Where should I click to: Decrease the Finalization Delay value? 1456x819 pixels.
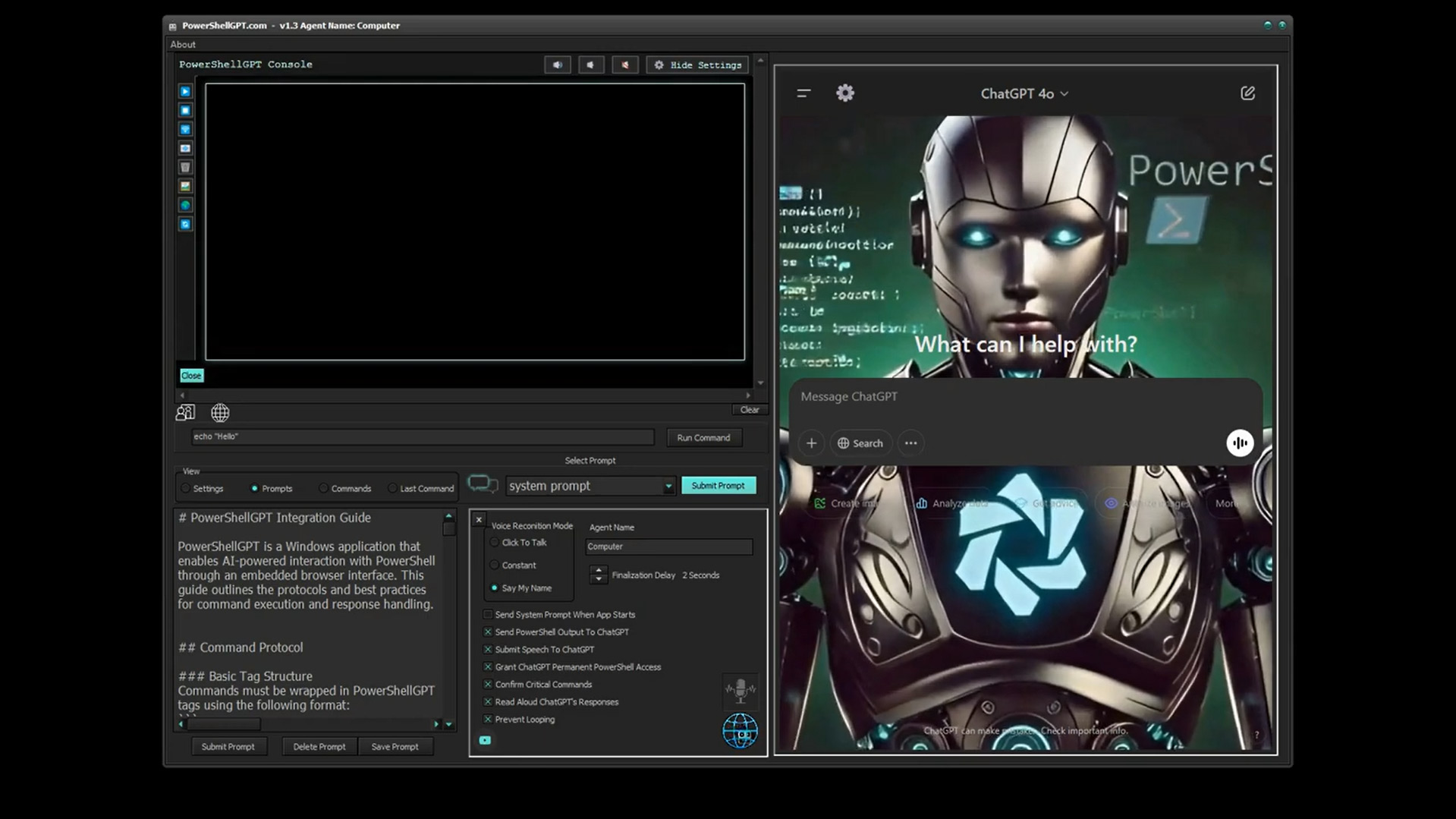pyautogui.click(x=599, y=579)
